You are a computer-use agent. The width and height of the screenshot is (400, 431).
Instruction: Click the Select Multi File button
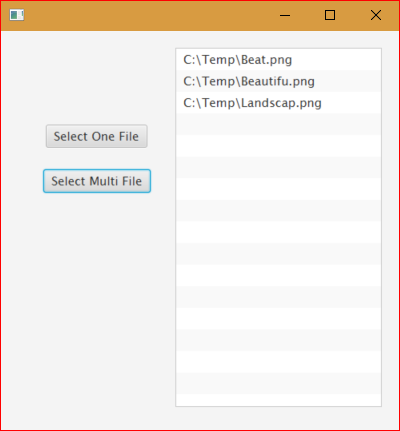pos(97,181)
